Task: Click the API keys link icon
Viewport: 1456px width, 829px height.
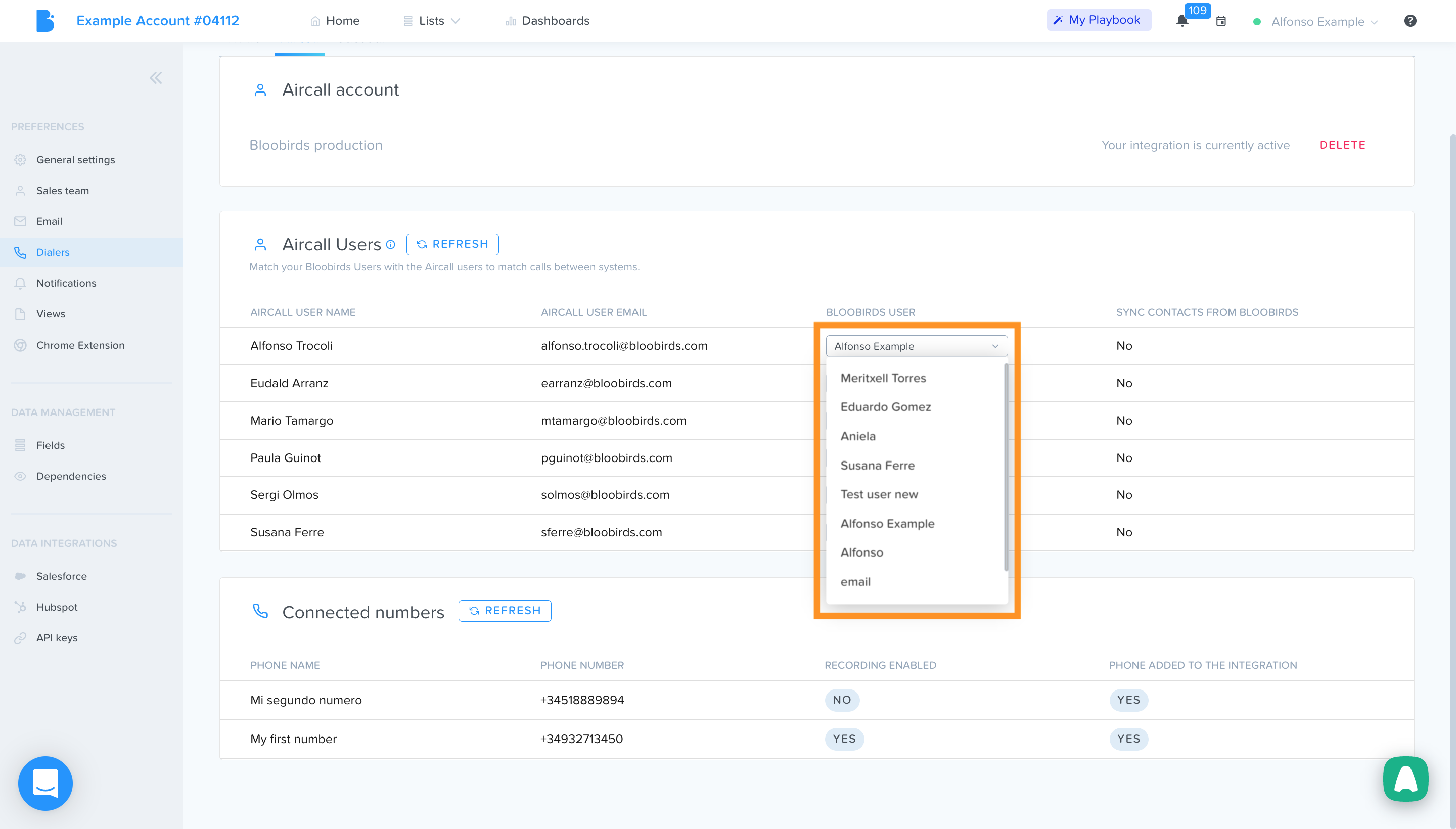Action: [x=21, y=638]
